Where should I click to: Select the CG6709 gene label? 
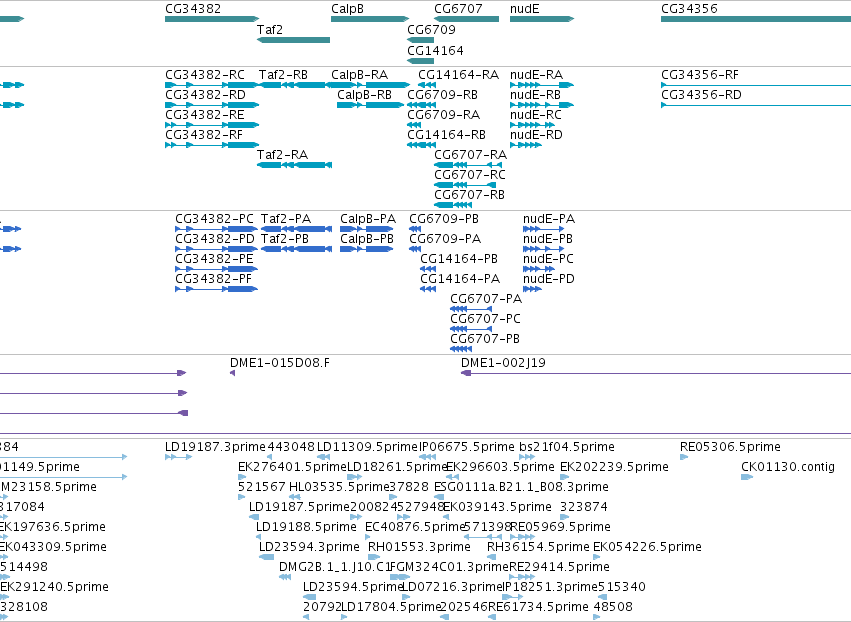pyautogui.click(x=431, y=29)
